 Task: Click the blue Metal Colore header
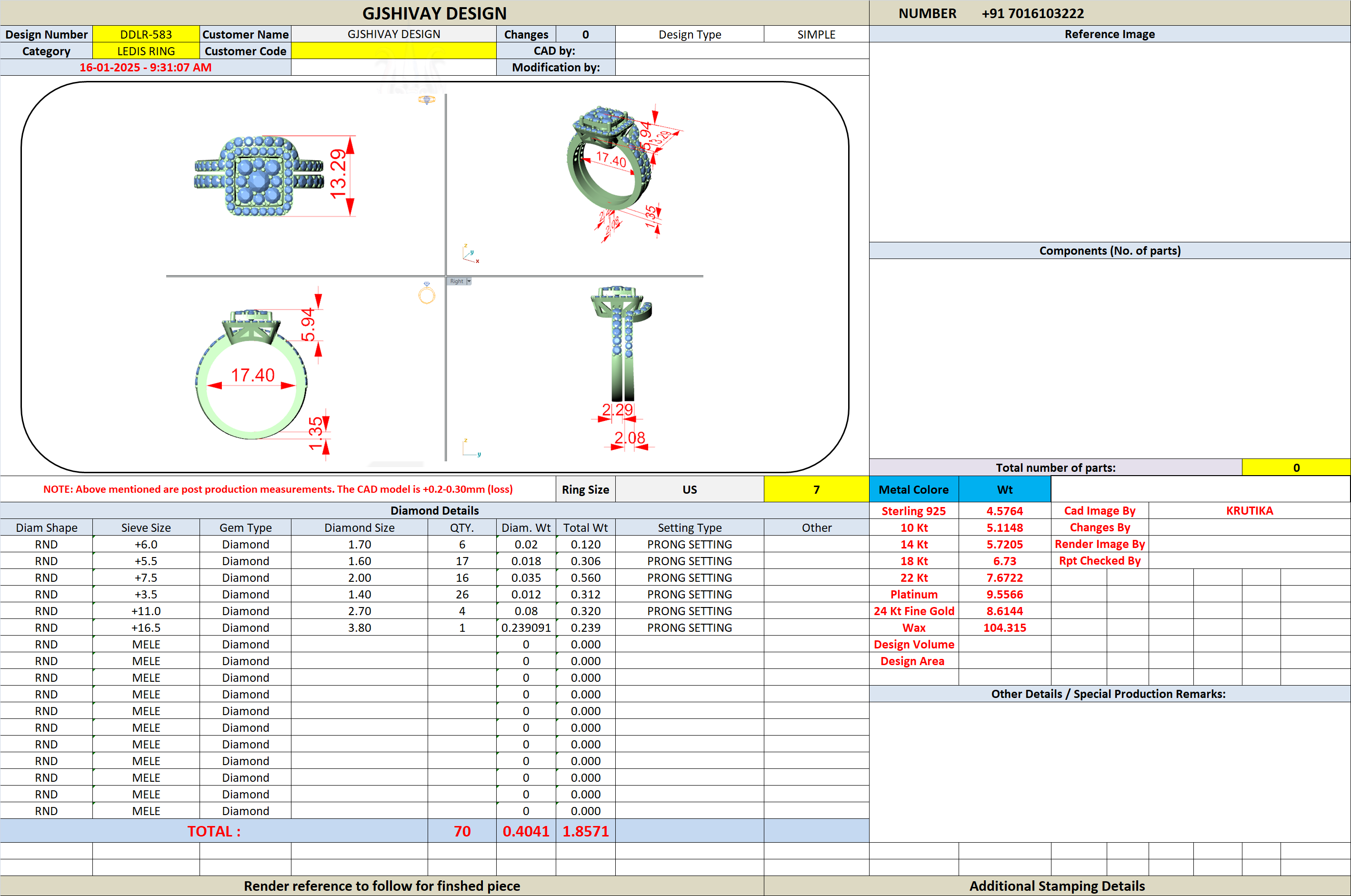[913, 490]
